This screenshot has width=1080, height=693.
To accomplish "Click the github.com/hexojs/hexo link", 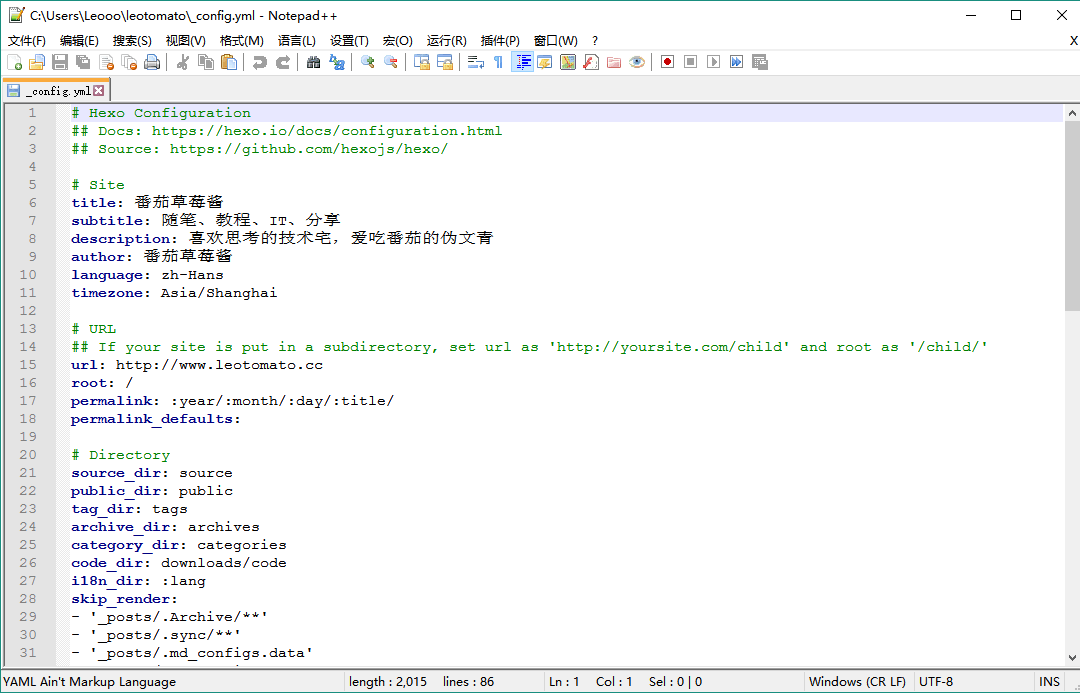I will pyautogui.click(x=308, y=149).
